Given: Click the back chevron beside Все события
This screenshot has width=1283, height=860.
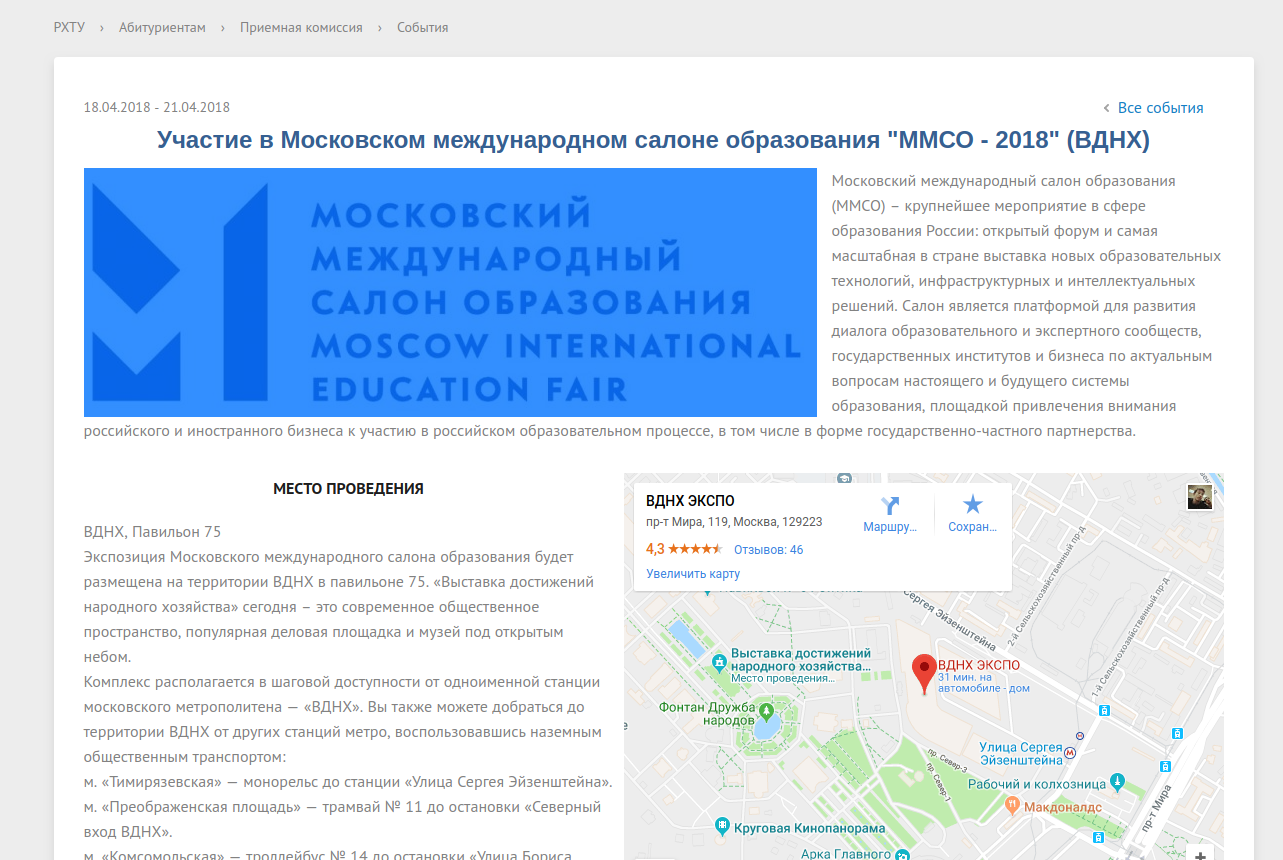Looking at the screenshot, I should (x=1106, y=108).
